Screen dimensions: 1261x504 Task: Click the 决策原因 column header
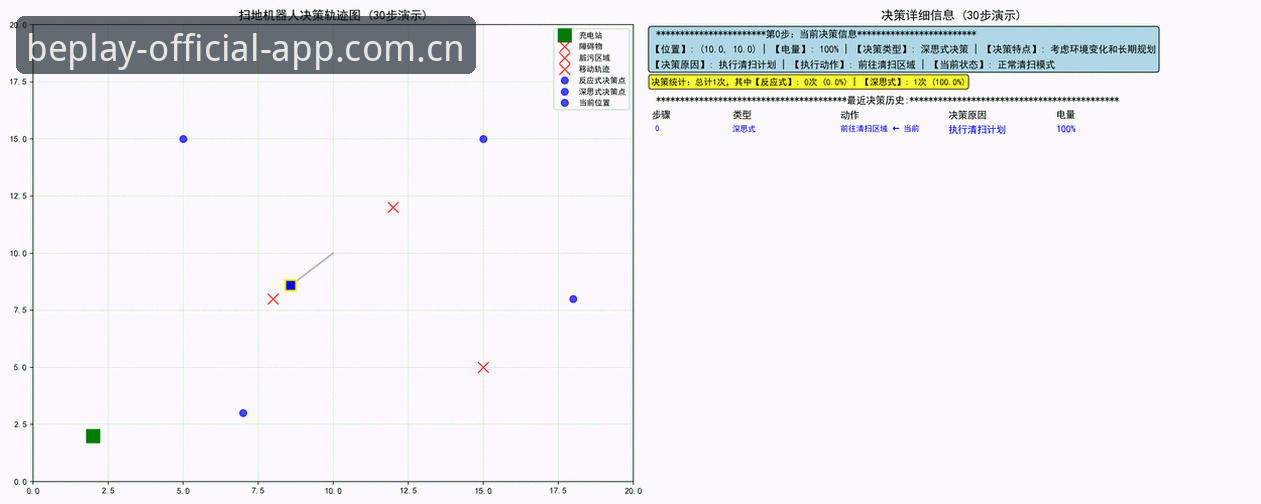point(967,115)
